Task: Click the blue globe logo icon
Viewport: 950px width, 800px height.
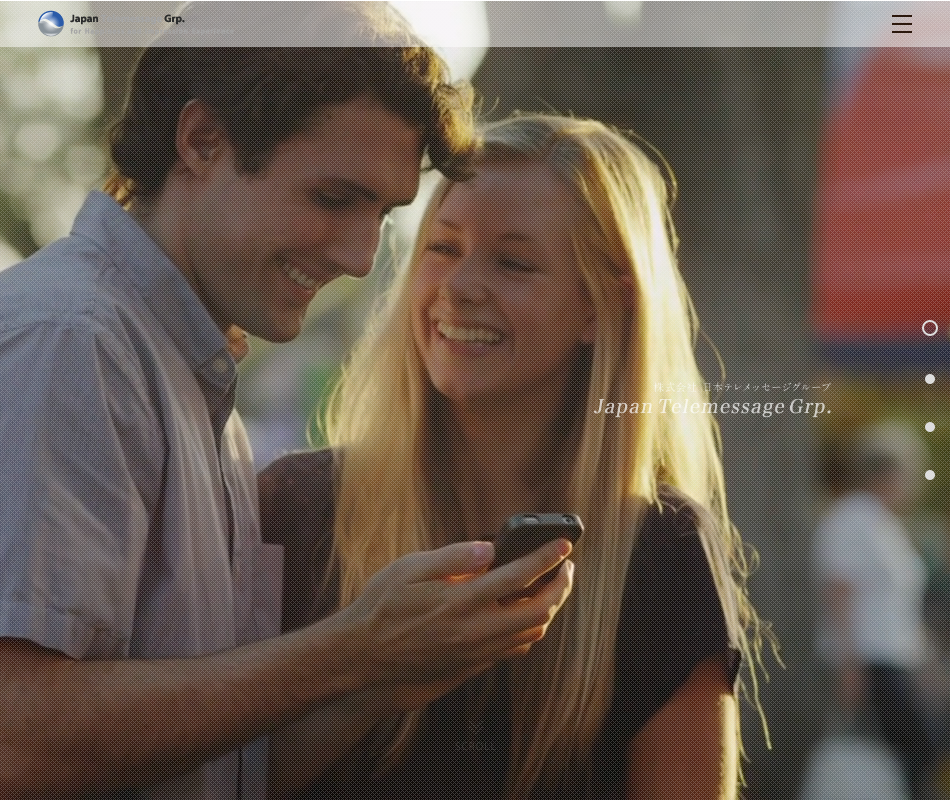Action: [x=51, y=24]
